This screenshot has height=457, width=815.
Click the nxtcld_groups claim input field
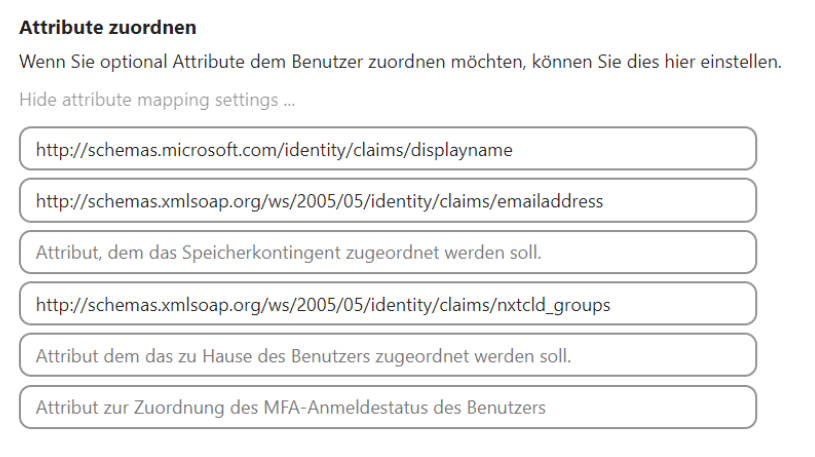pyautogui.click(x=387, y=304)
